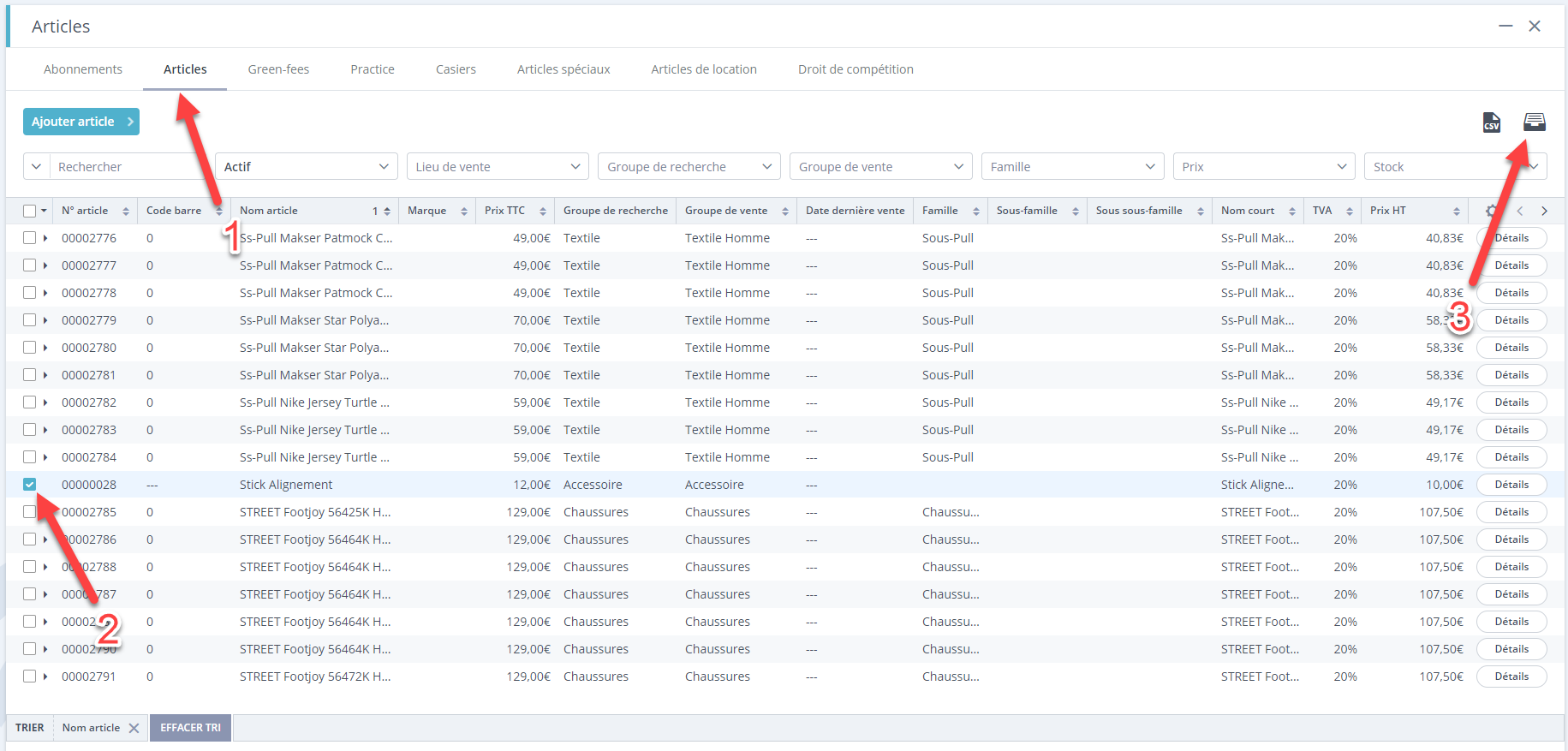The height and width of the screenshot is (751, 1568).
Task: Check the box for article 00002786
Action: [x=30, y=539]
